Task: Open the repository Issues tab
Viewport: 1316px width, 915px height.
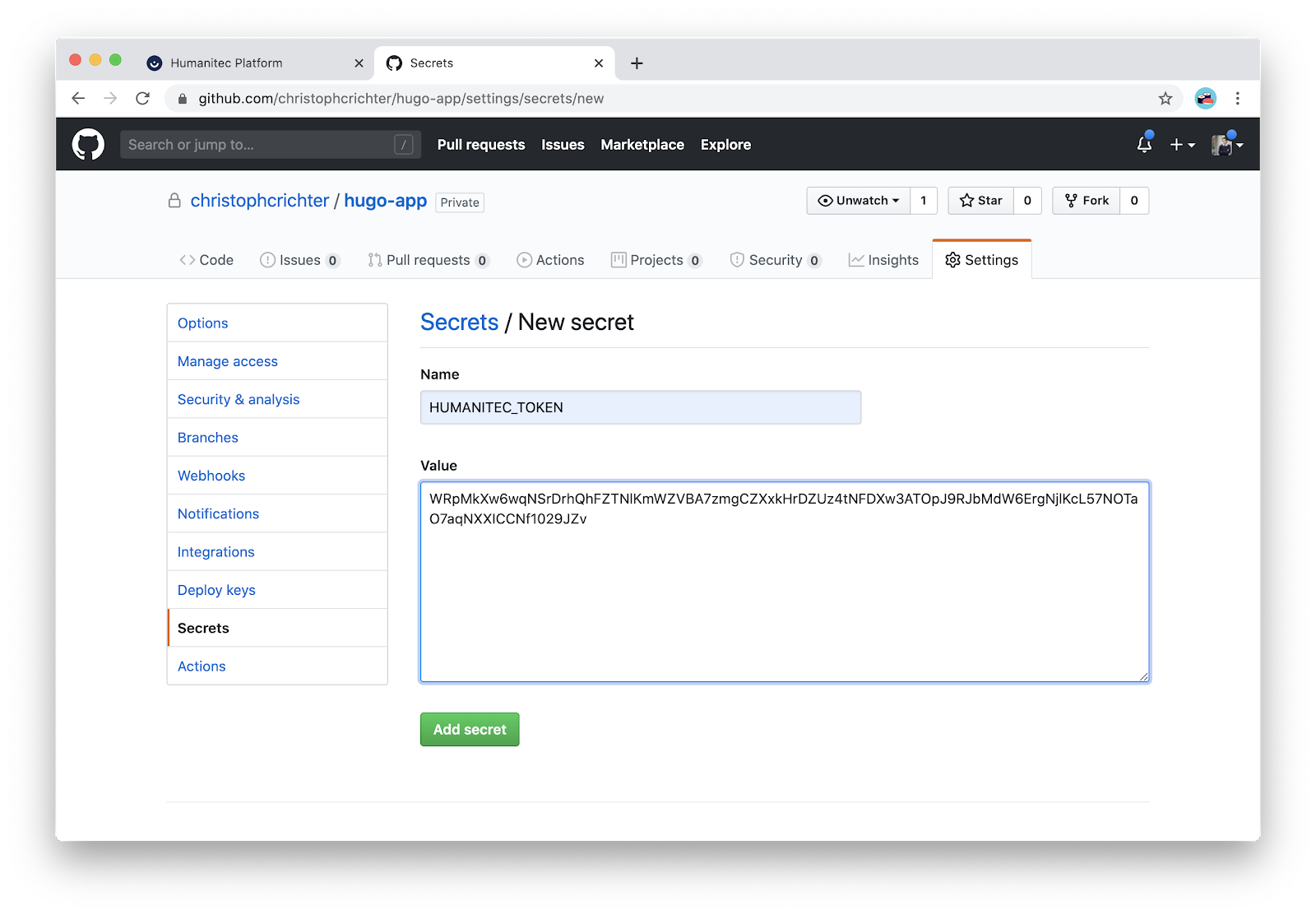Action: [299, 260]
